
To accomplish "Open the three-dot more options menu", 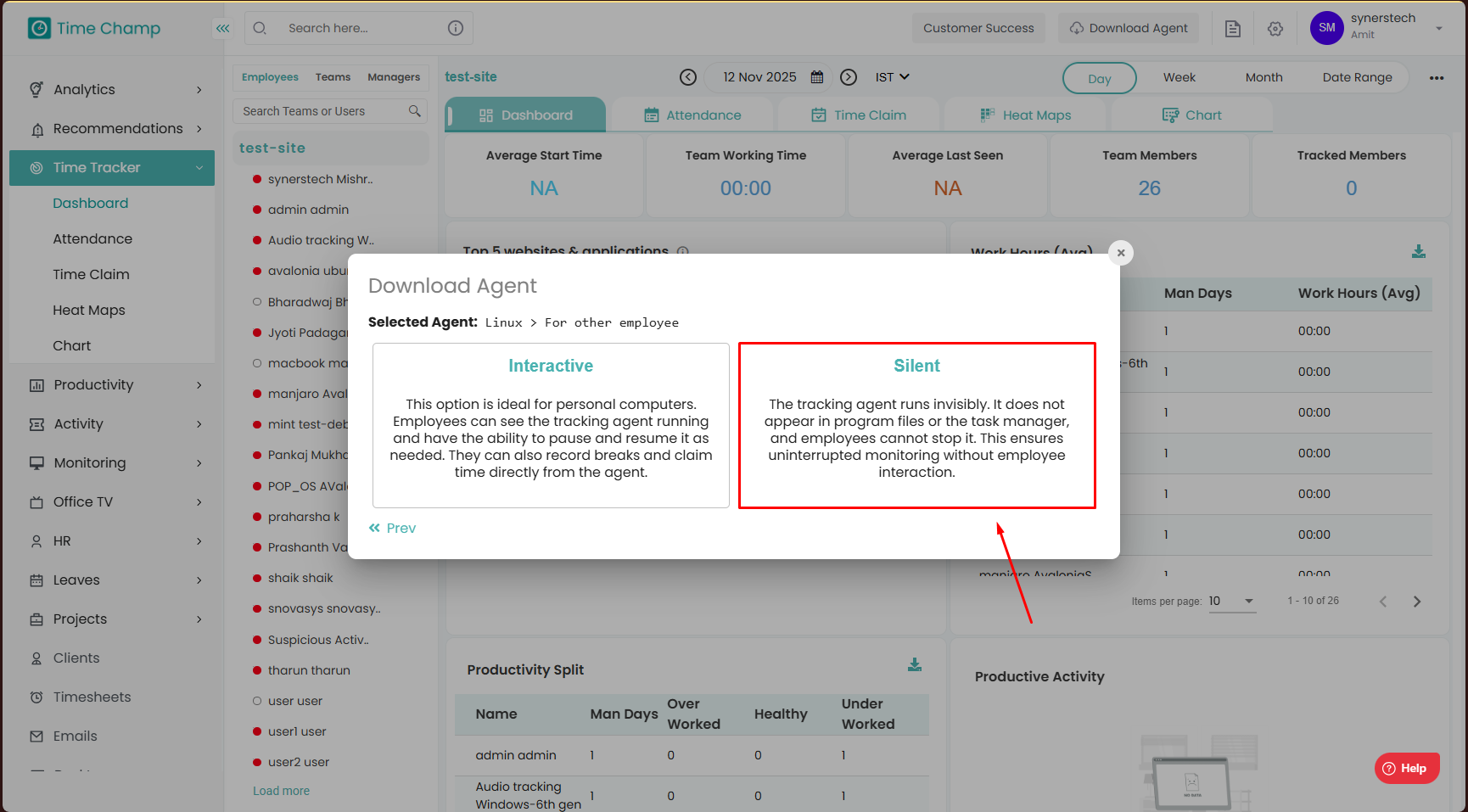I will click(1437, 78).
